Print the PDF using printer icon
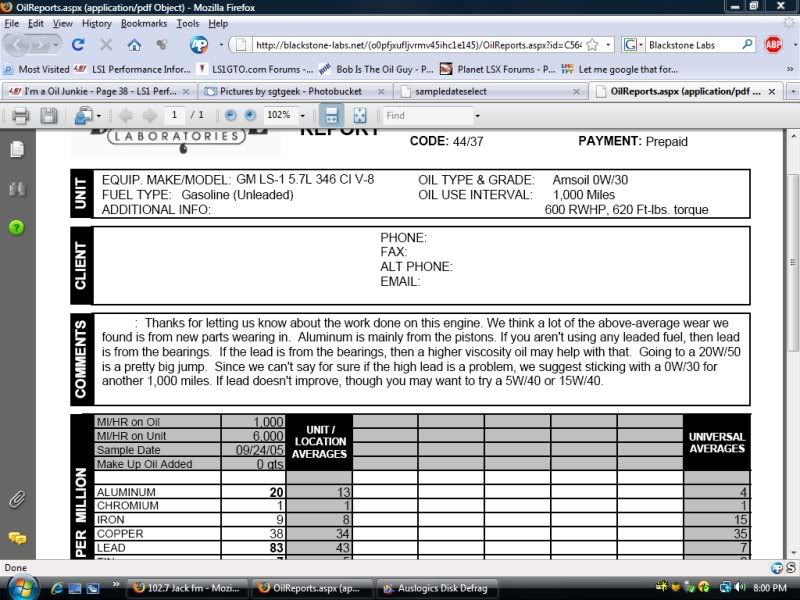The image size is (800, 600). point(20,116)
